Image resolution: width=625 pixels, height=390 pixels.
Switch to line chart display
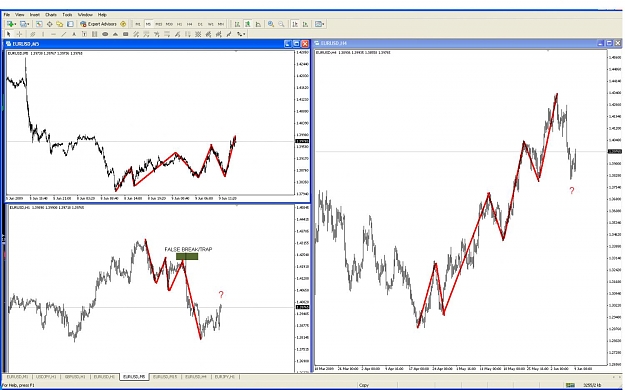[257, 24]
